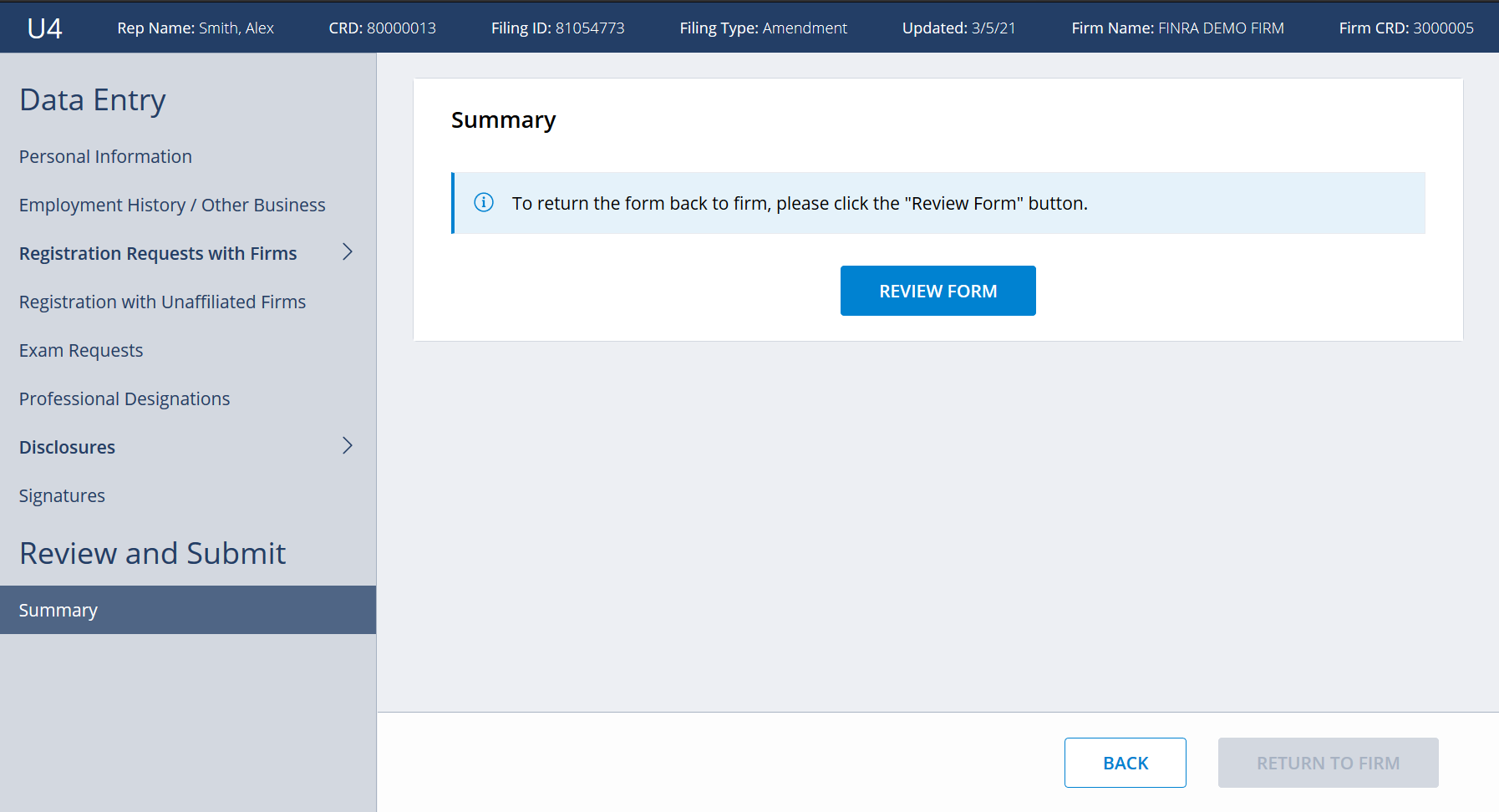Screen dimensions: 1499x812
Task: Expand Registration Requests with Firms chevron
Action: [x=348, y=252]
